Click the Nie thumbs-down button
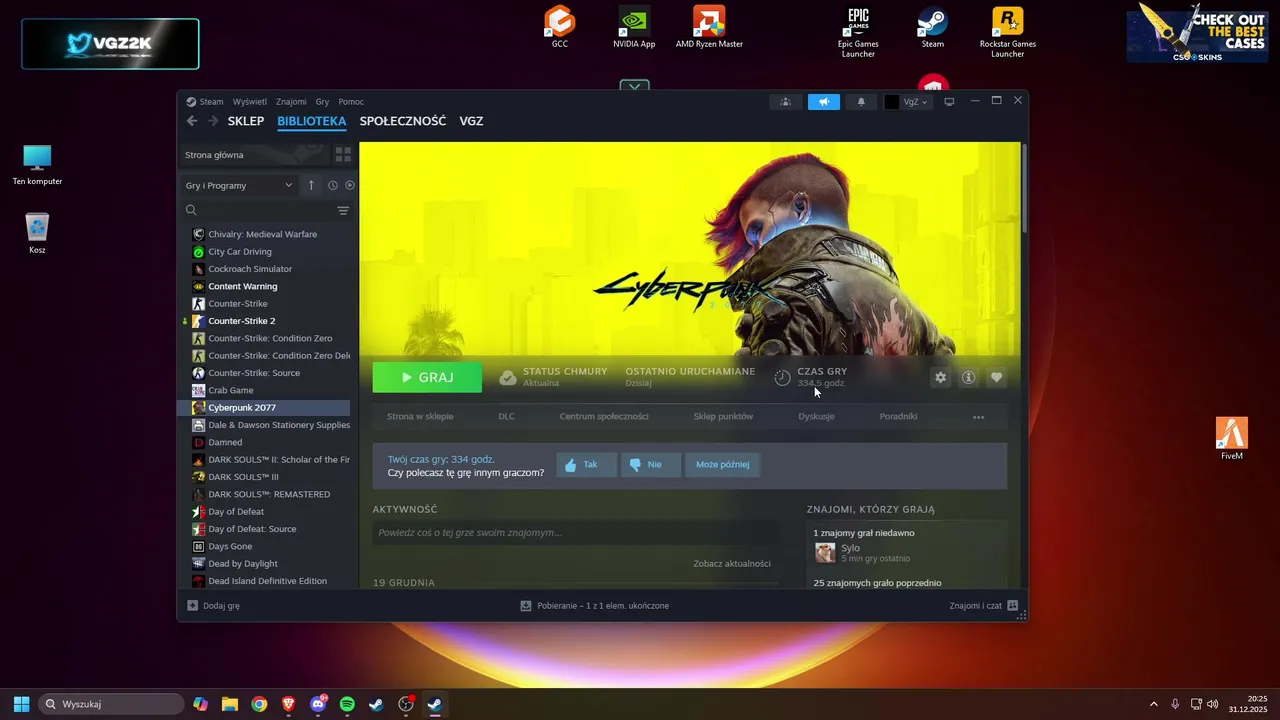 [x=650, y=465]
